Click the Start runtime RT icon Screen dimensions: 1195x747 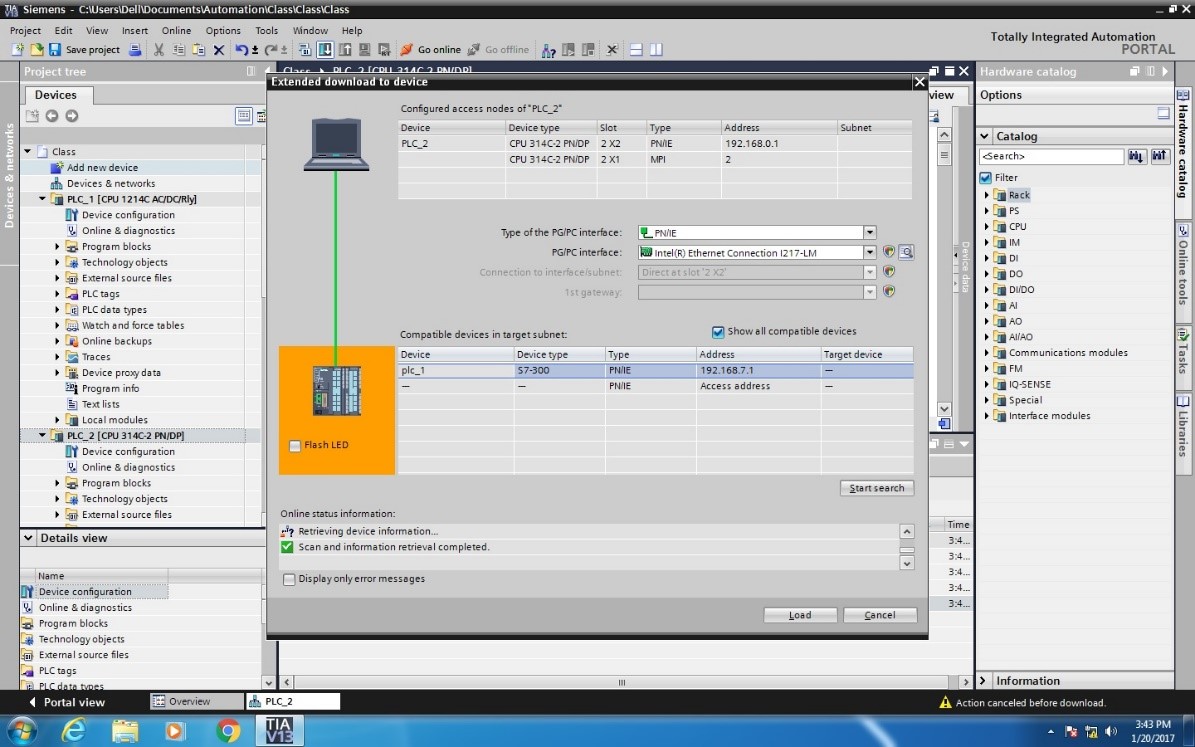coord(384,50)
